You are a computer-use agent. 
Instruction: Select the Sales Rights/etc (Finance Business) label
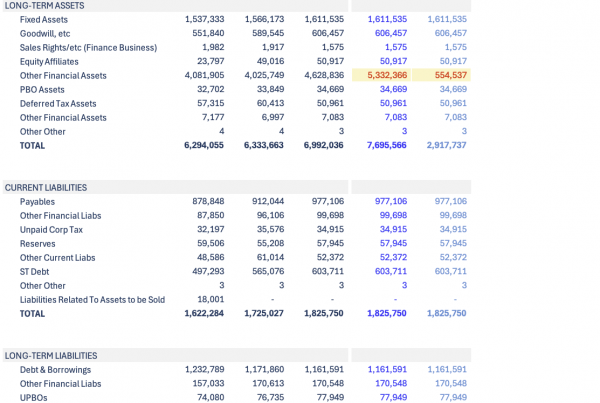88,47
